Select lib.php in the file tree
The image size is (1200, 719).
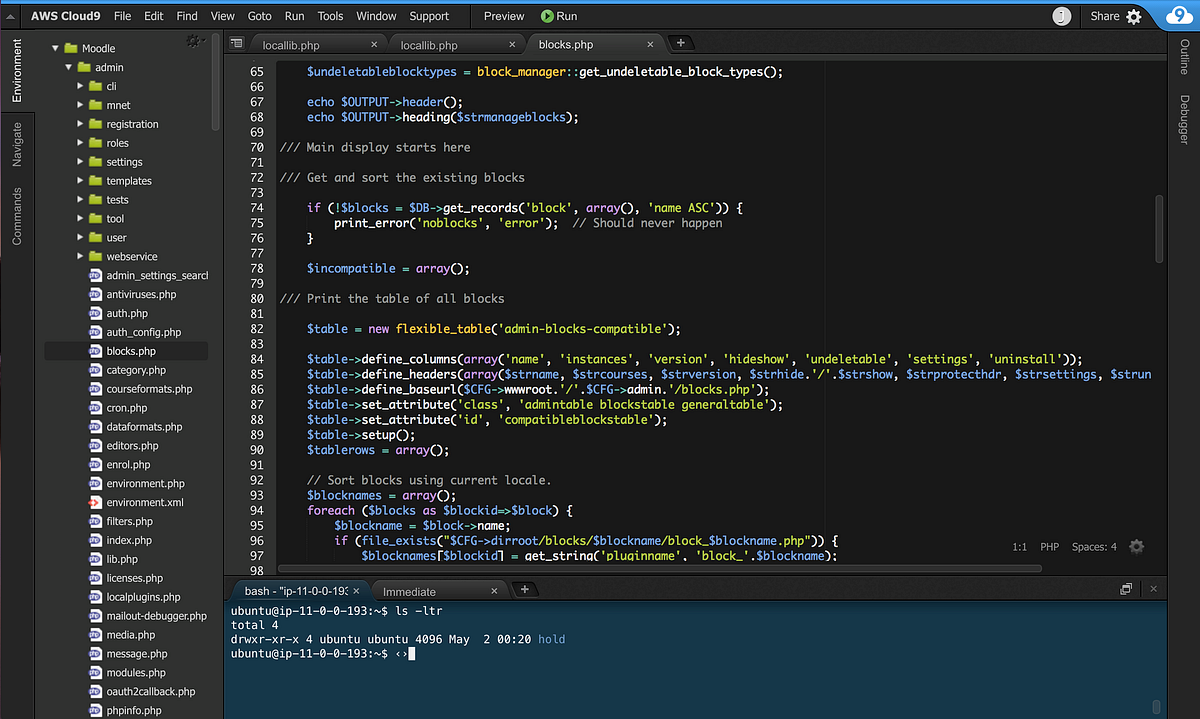click(122, 559)
